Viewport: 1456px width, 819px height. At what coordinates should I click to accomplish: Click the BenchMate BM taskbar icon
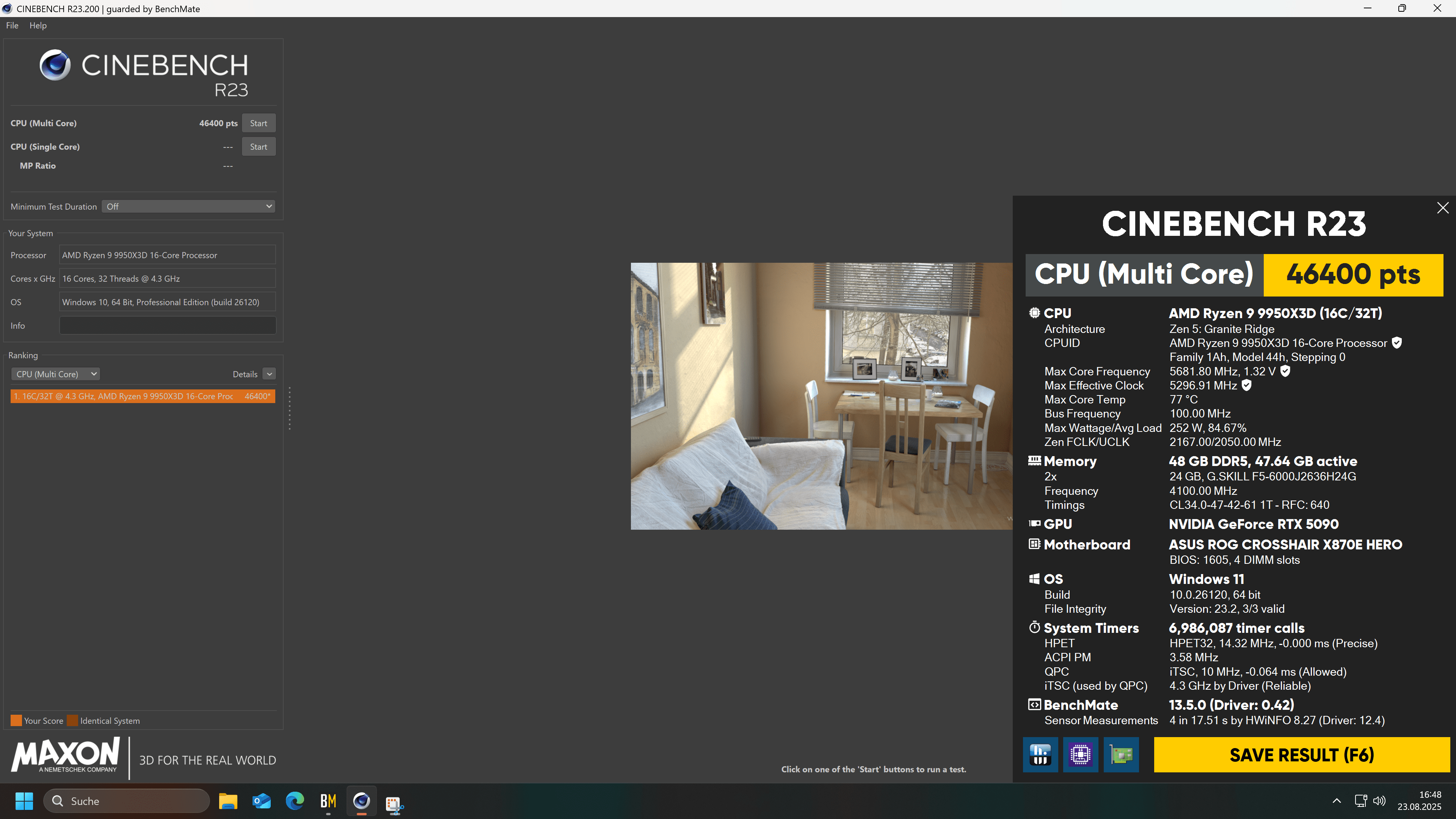328,801
